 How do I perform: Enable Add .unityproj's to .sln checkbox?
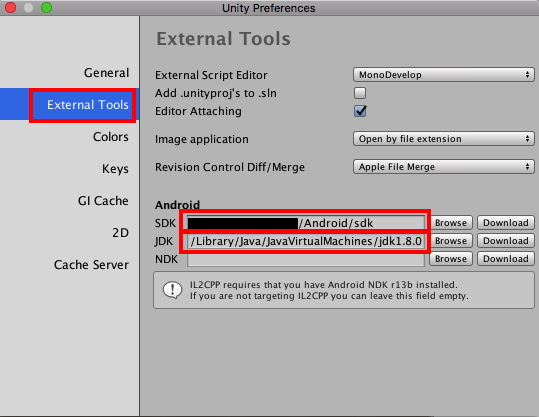(360, 93)
